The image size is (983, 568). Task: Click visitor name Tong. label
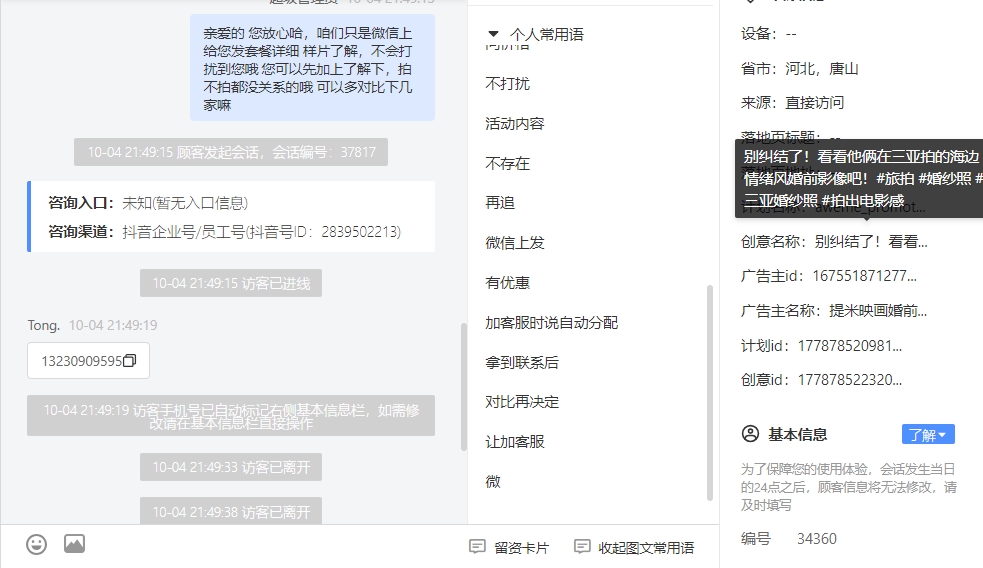point(44,325)
